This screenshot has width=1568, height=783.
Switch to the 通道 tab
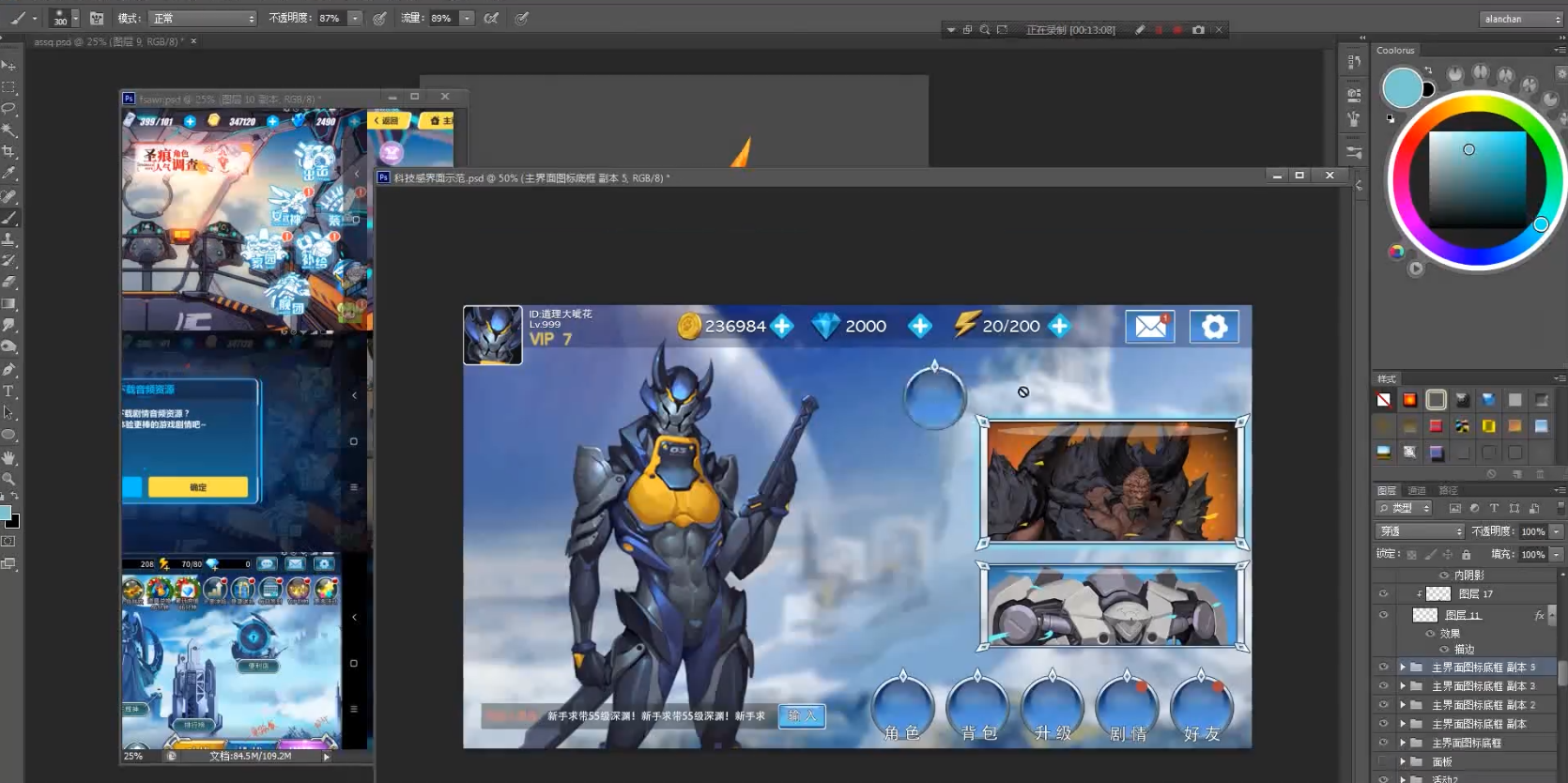(x=1417, y=490)
